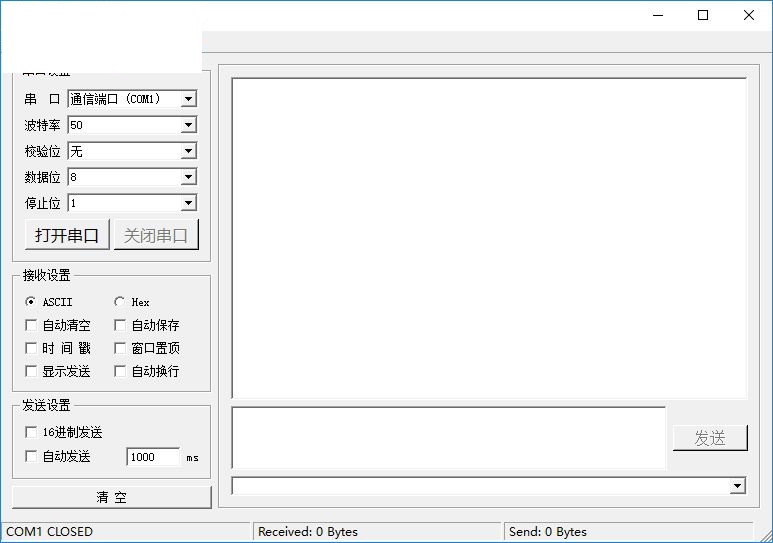Open the 停止位 stop bits dropdown

pyautogui.click(x=188, y=203)
